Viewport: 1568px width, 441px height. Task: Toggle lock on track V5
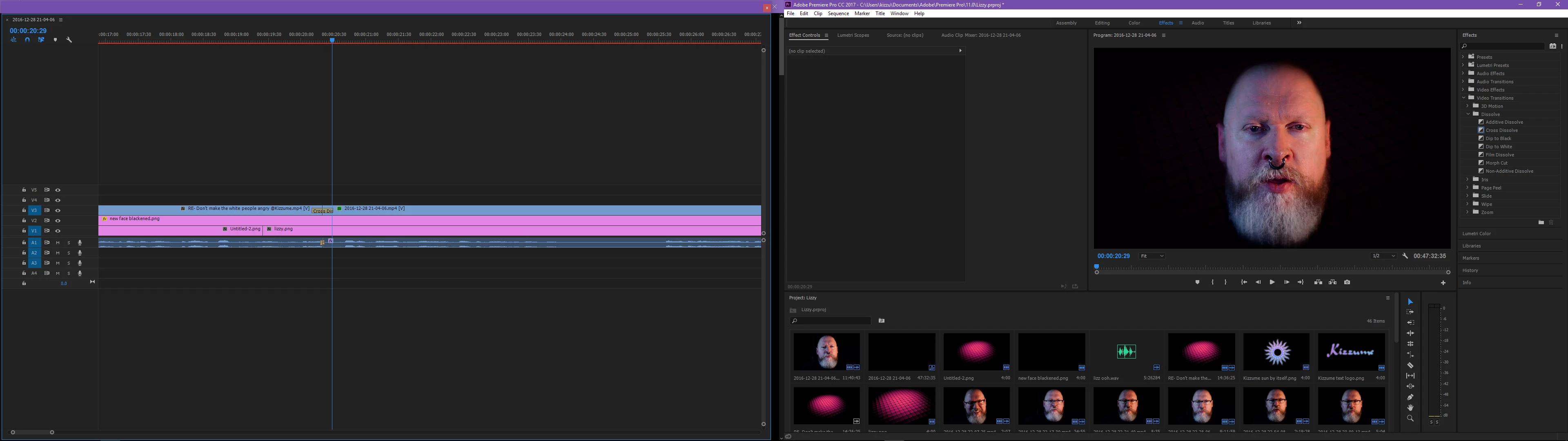point(24,190)
